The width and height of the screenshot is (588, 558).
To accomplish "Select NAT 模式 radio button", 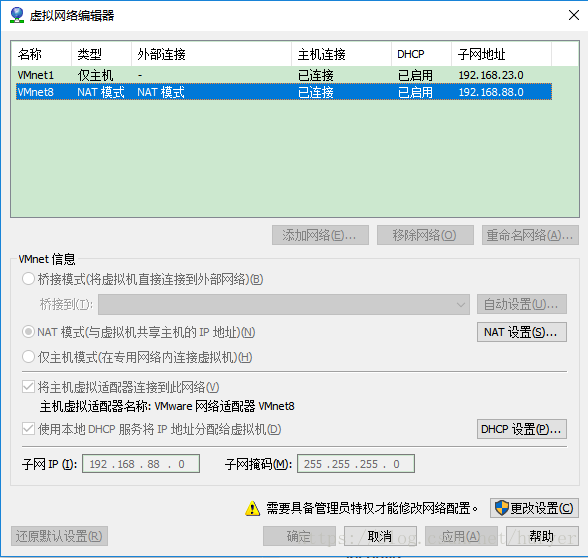I will point(28,332).
